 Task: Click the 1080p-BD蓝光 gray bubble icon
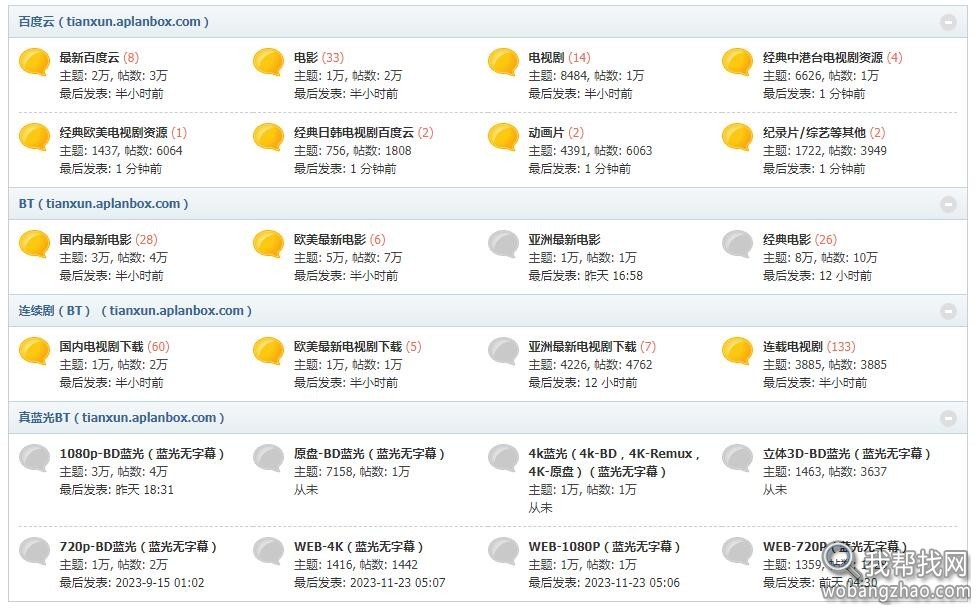(34, 458)
